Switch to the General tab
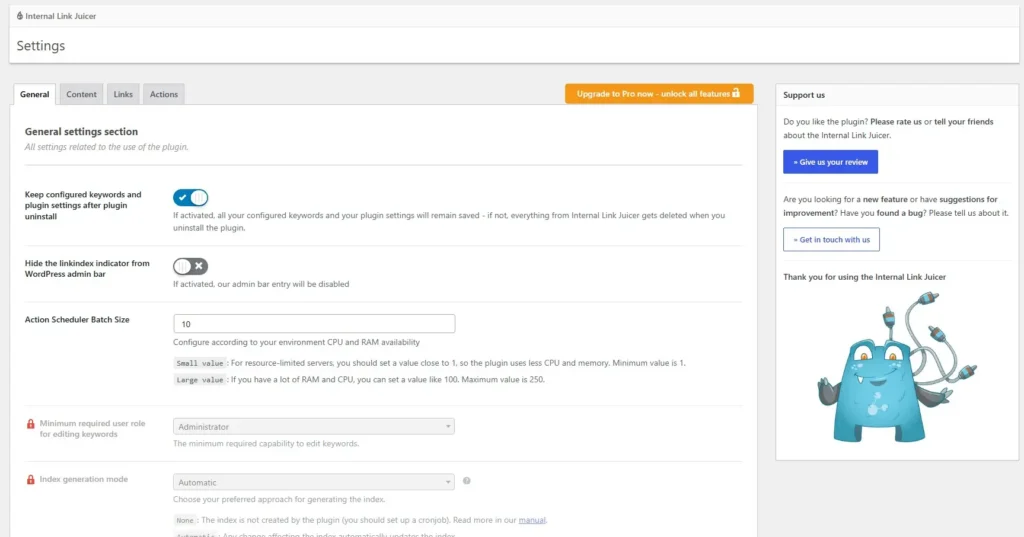Viewport: 1024px width, 537px height. pyautogui.click(x=35, y=94)
